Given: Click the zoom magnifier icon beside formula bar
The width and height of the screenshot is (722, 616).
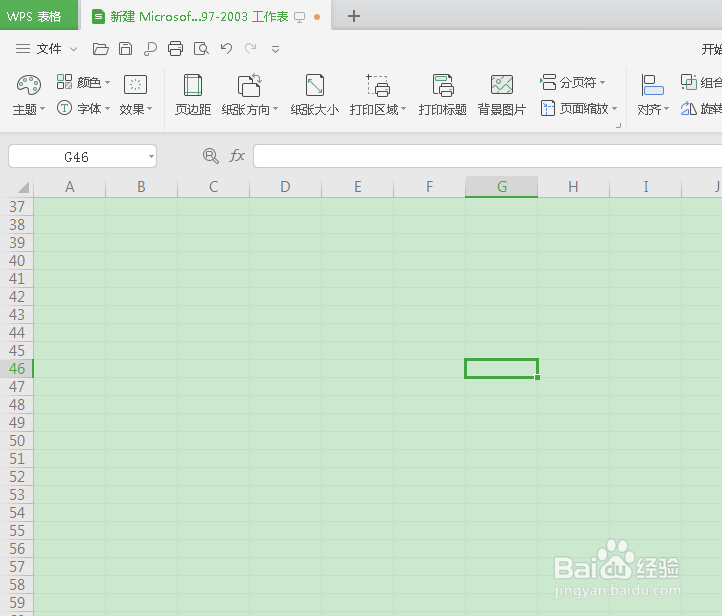Looking at the screenshot, I should (x=210, y=156).
